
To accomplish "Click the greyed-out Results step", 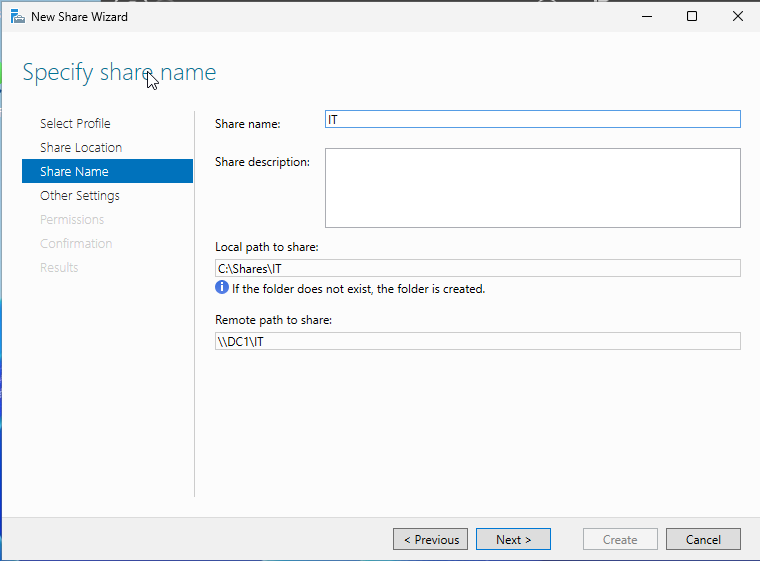I will (x=59, y=268).
